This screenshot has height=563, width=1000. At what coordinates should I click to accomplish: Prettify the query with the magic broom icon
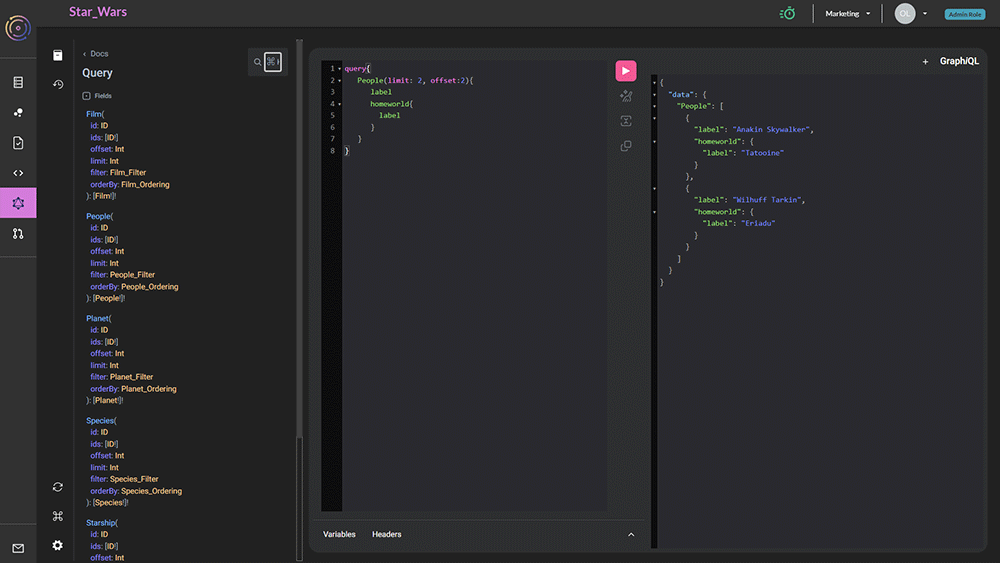click(626, 96)
